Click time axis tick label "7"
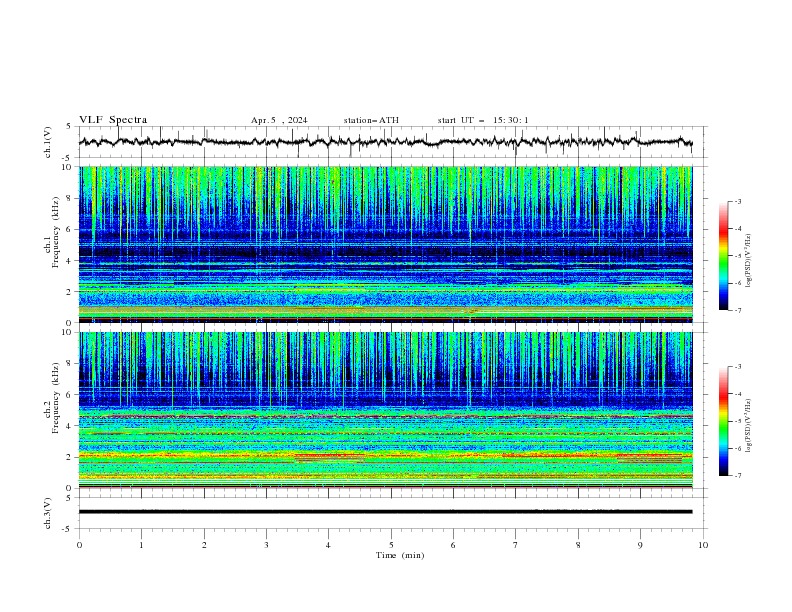 (516, 545)
